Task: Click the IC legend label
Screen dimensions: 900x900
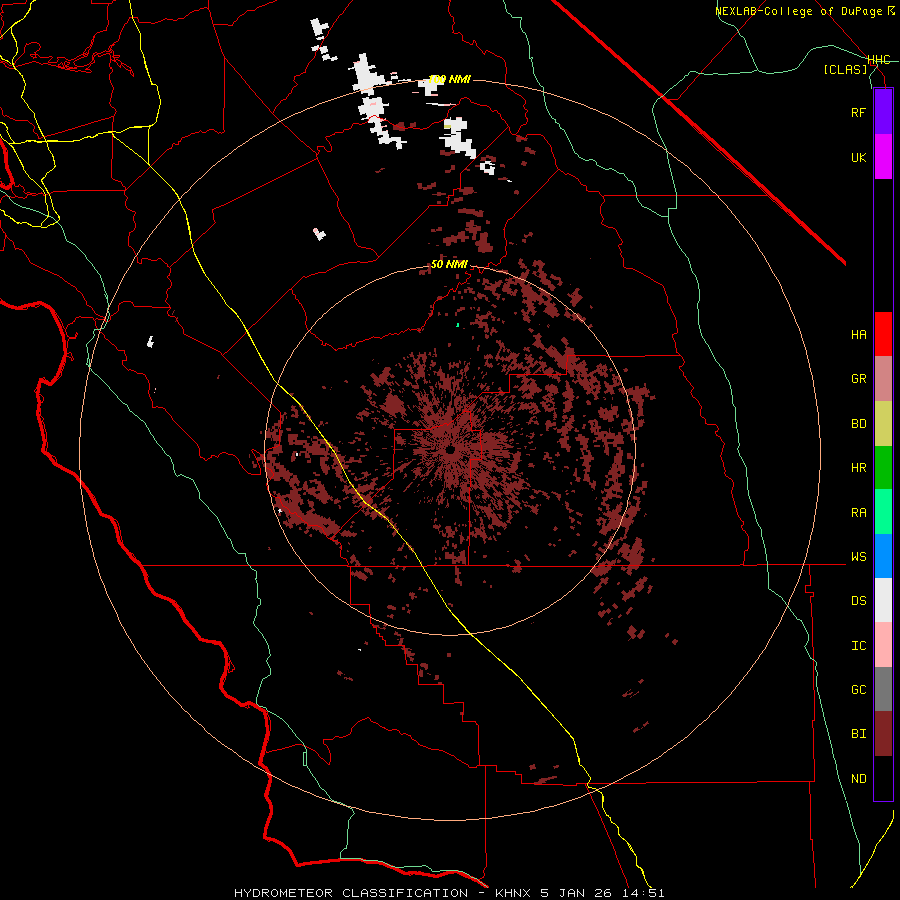Action: coord(858,646)
